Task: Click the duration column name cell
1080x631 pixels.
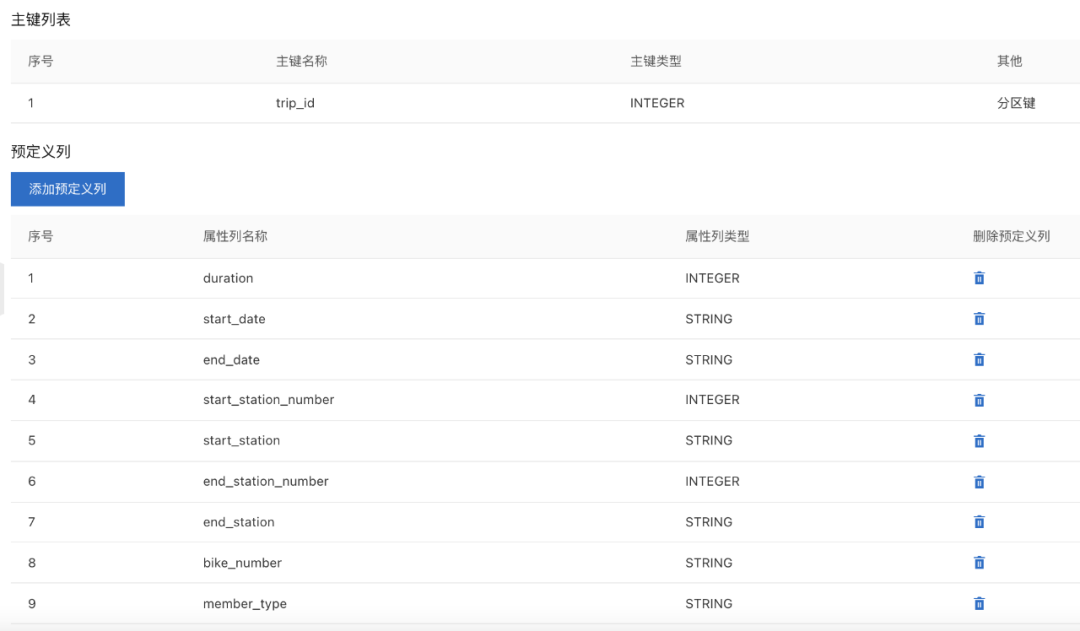Action: [x=228, y=278]
